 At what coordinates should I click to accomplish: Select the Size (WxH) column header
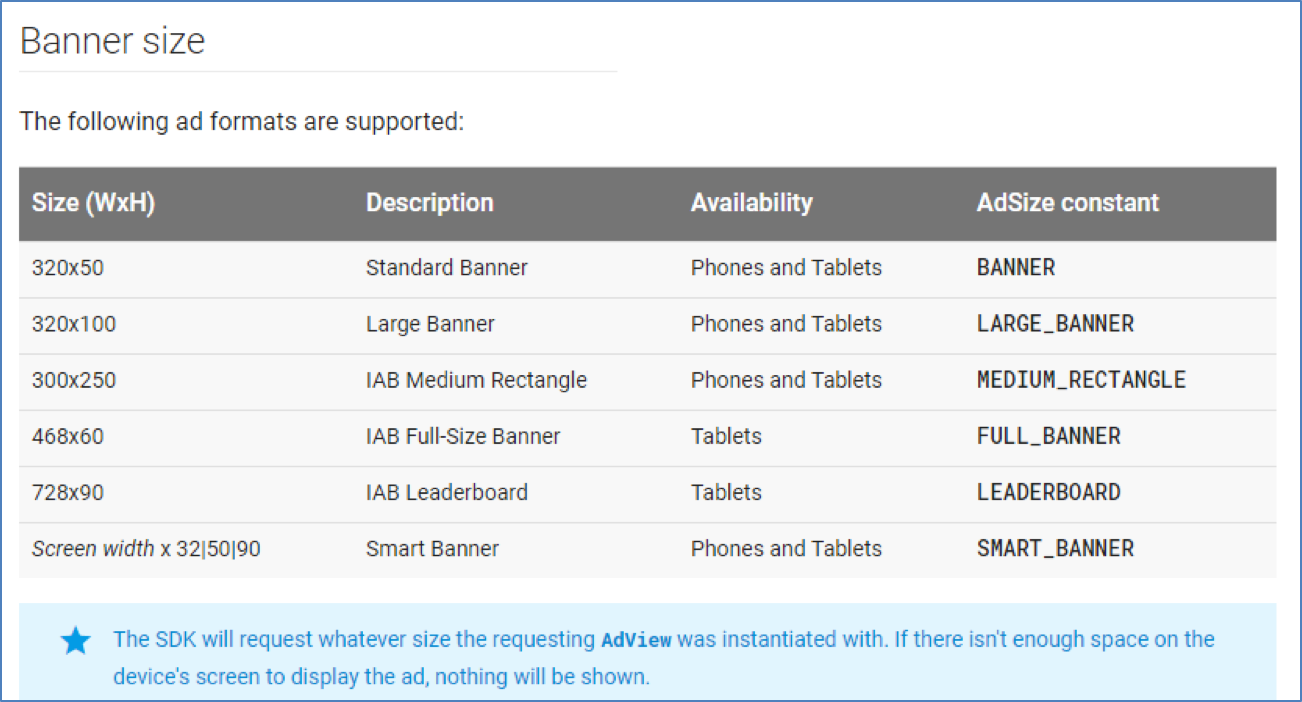[x=93, y=203]
